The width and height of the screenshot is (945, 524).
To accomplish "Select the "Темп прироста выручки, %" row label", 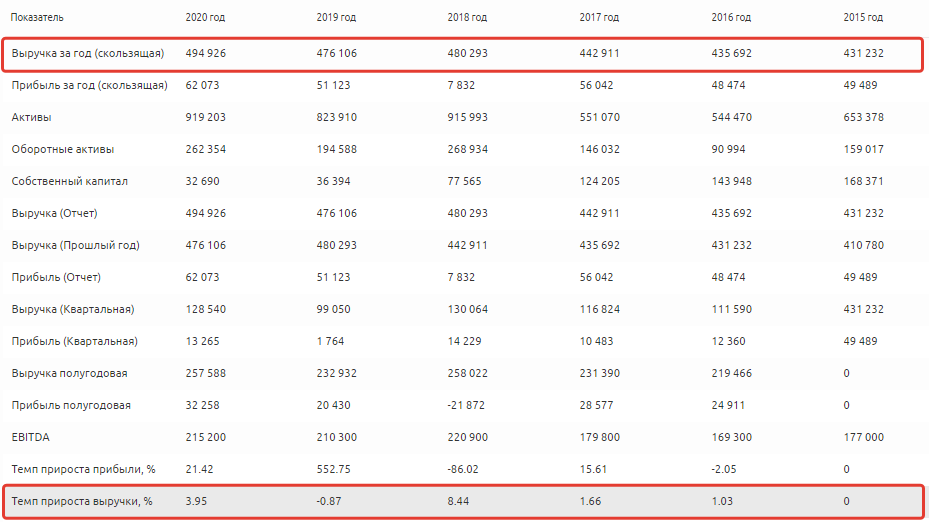I will pyautogui.click(x=82, y=501).
